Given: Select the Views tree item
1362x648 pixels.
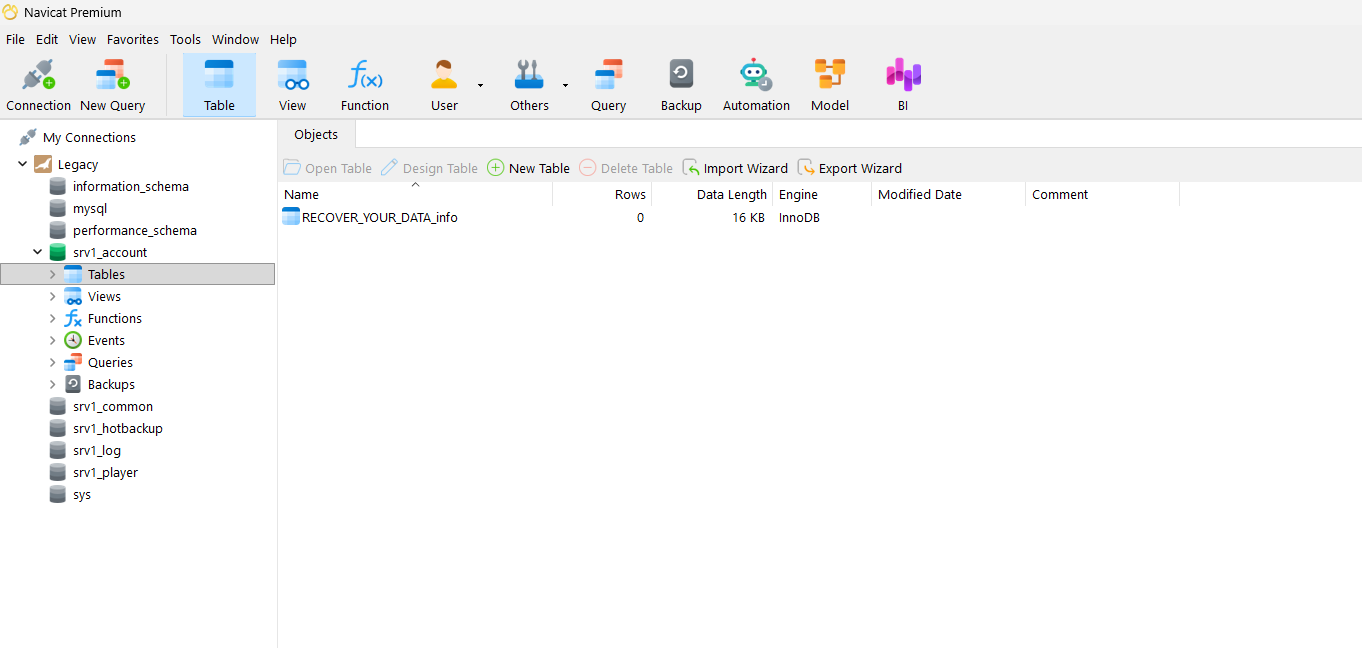Looking at the screenshot, I should pyautogui.click(x=104, y=296).
